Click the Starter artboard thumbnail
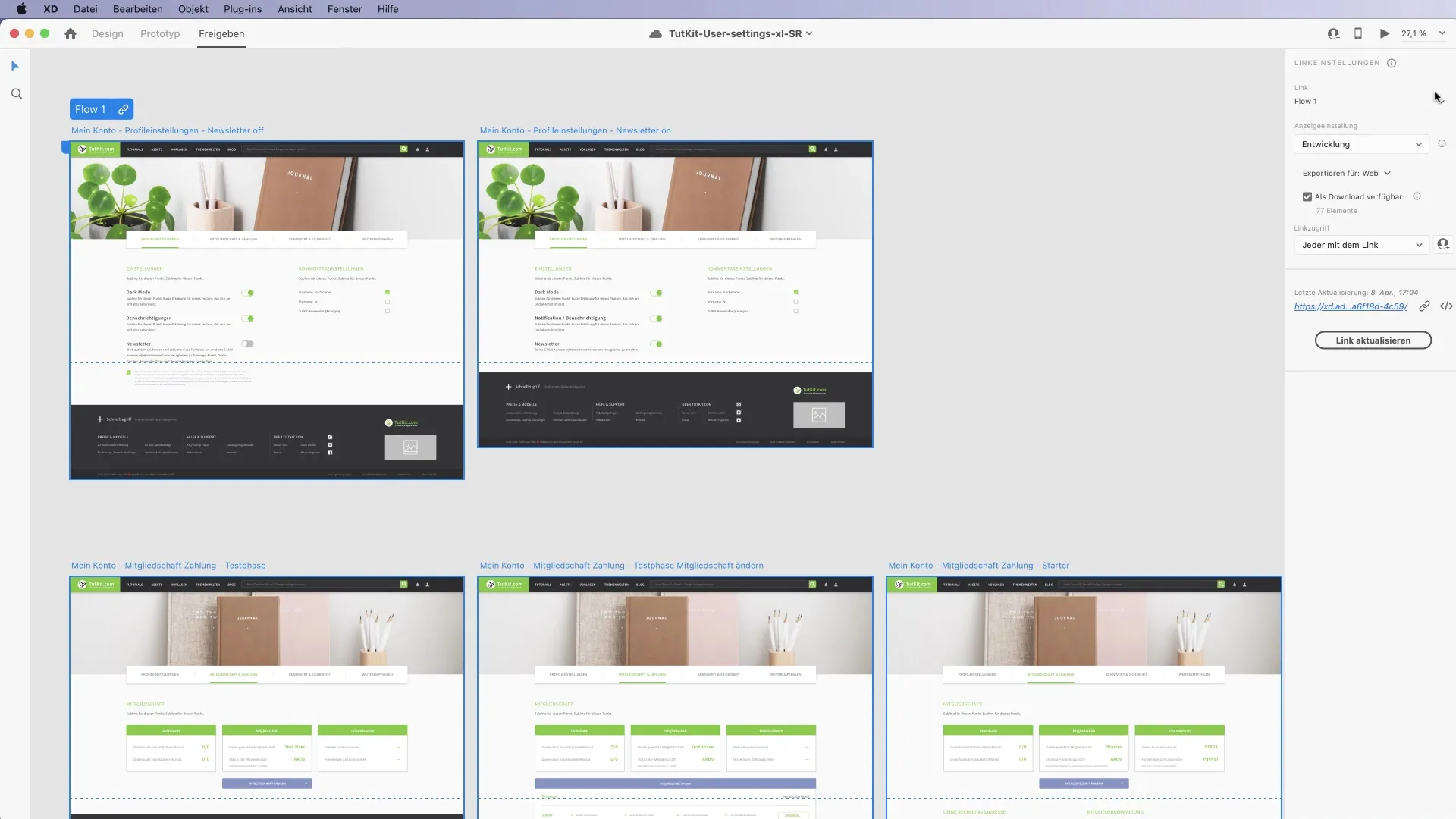 (x=1084, y=698)
